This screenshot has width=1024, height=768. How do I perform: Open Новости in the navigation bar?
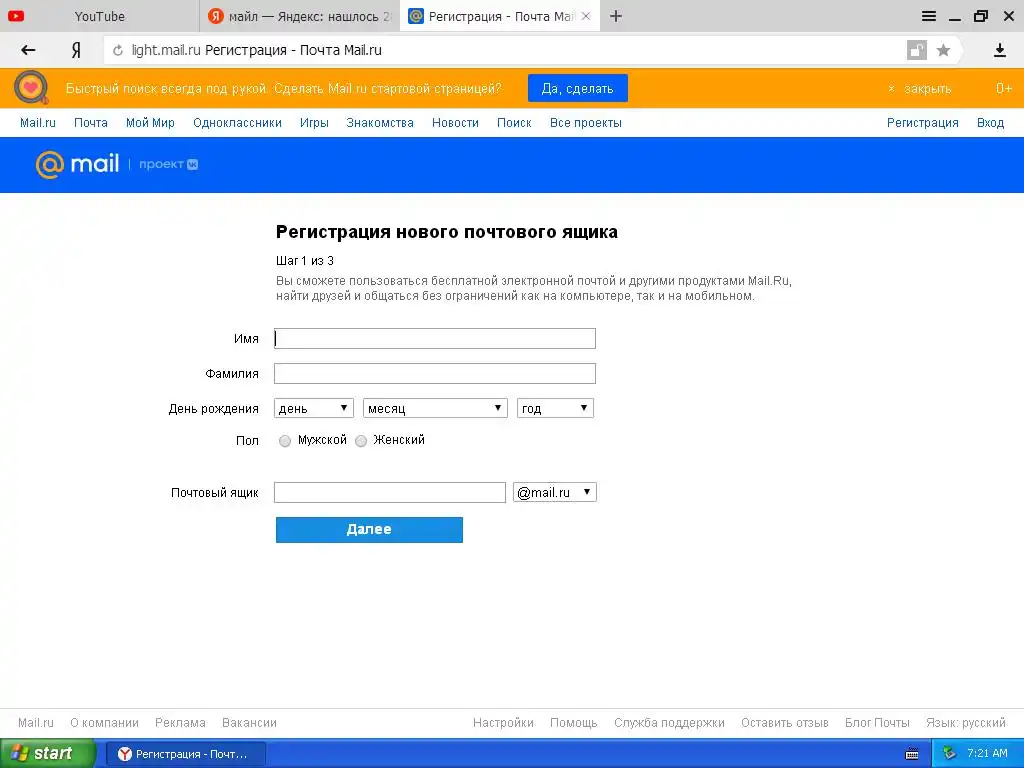(455, 123)
